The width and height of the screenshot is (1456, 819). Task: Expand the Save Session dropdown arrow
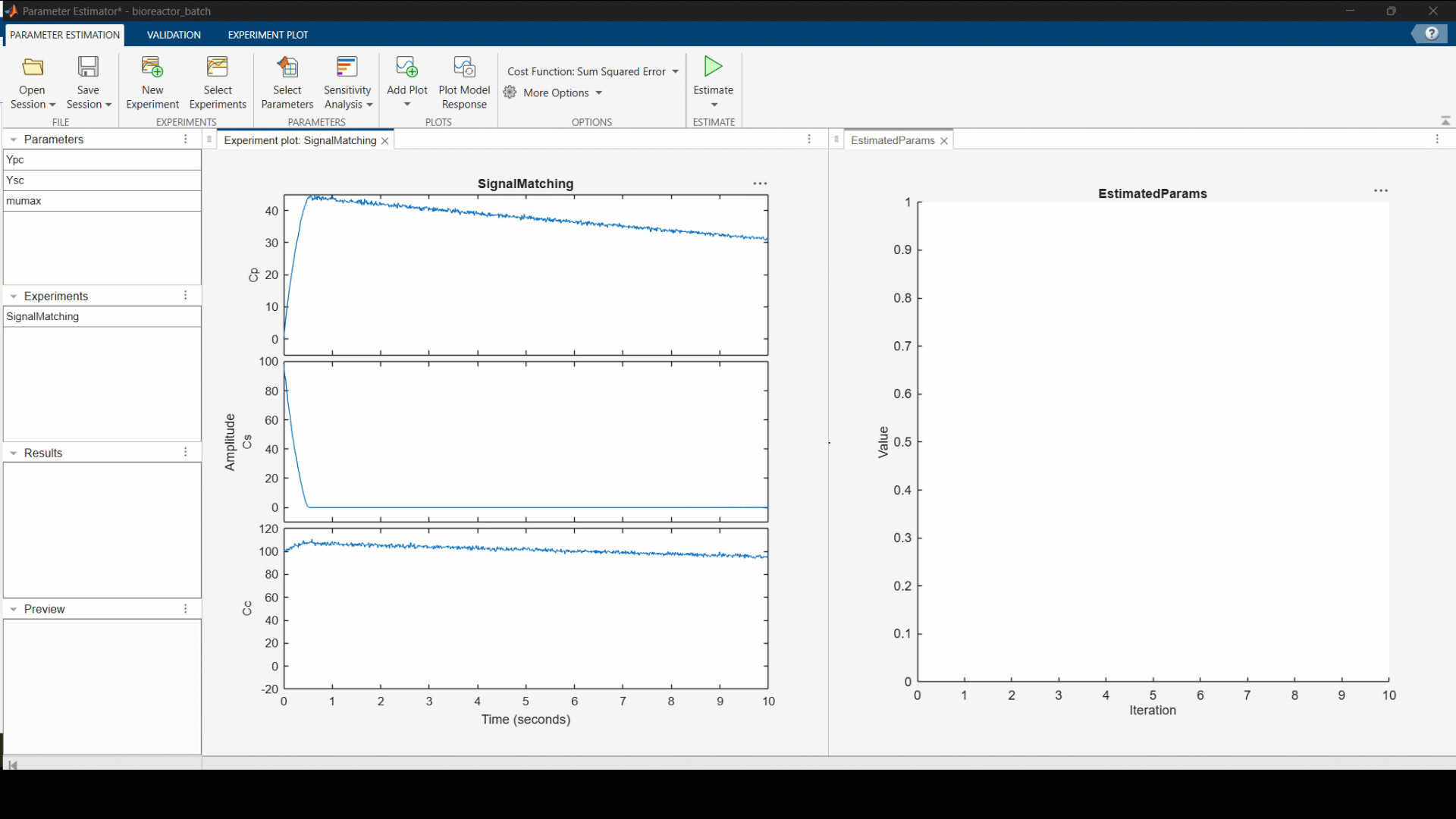pyautogui.click(x=108, y=105)
